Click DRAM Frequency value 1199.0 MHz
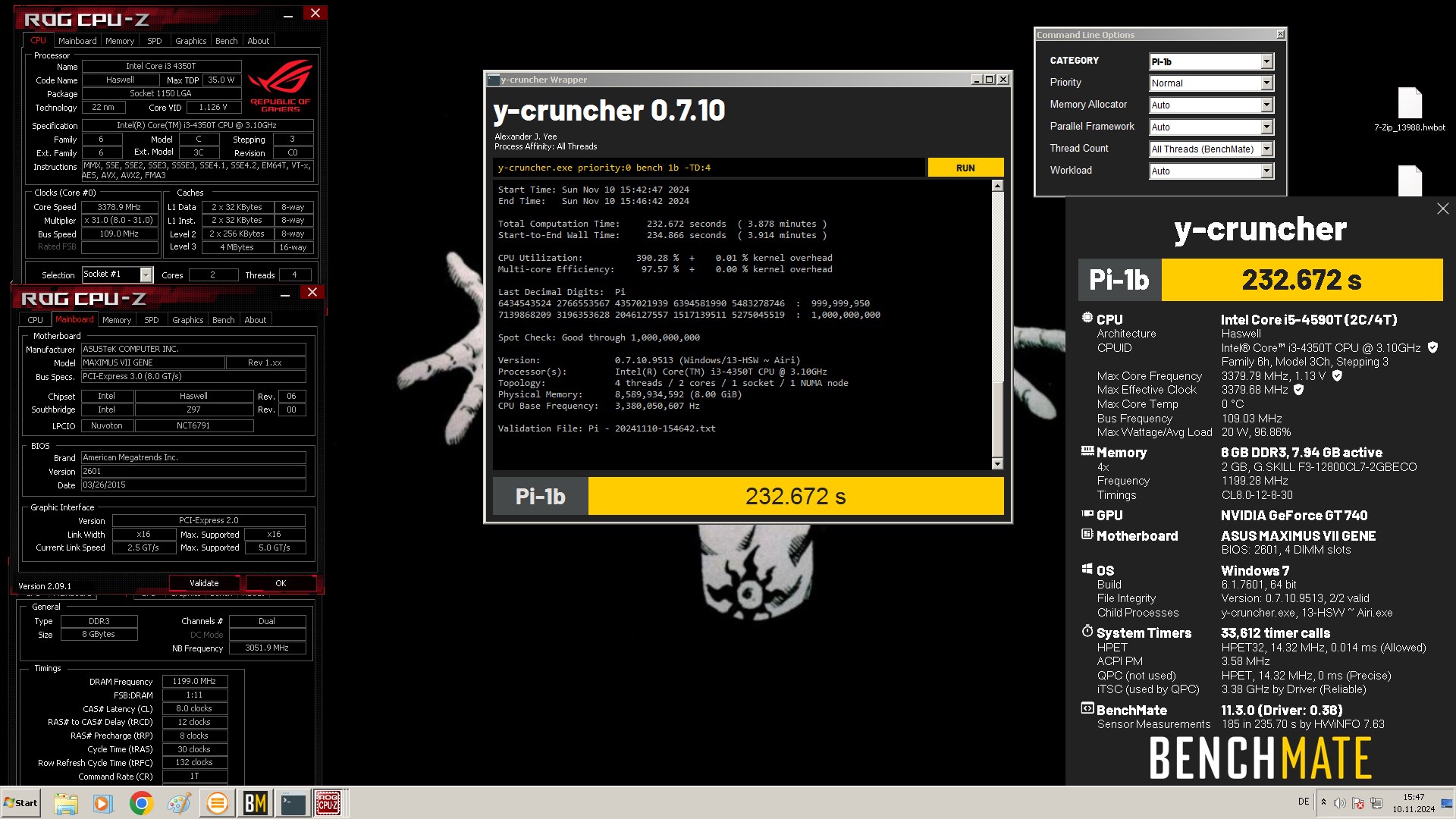This screenshot has height=819, width=1456. pos(194,681)
